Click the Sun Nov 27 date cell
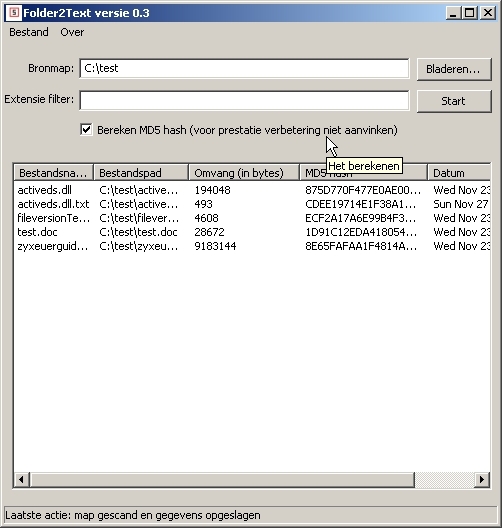This screenshot has width=502, height=528. point(461,204)
